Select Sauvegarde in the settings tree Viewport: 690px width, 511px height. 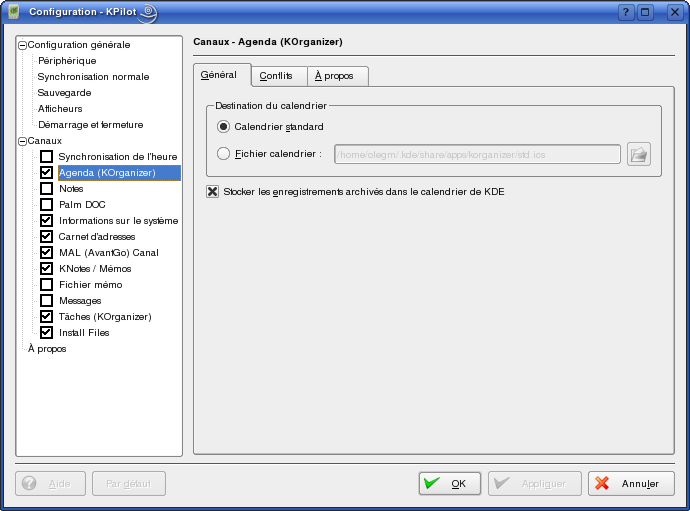64,93
